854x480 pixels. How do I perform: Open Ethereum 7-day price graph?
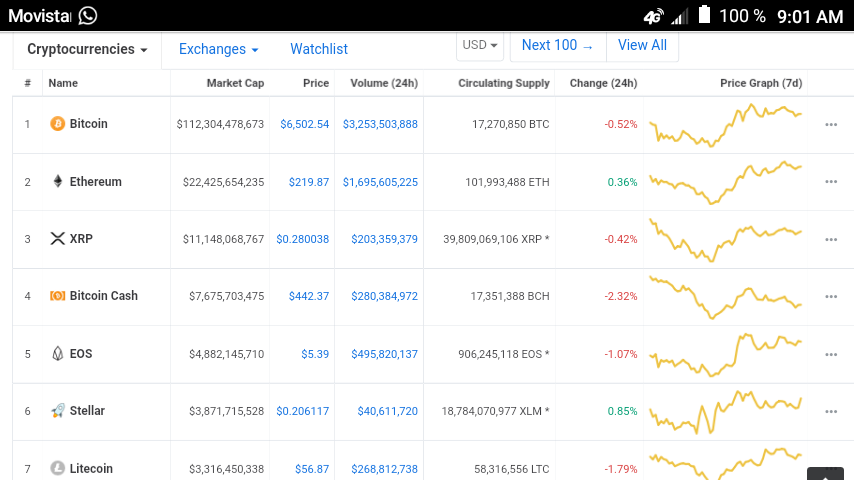pyautogui.click(x=725, y=183)
